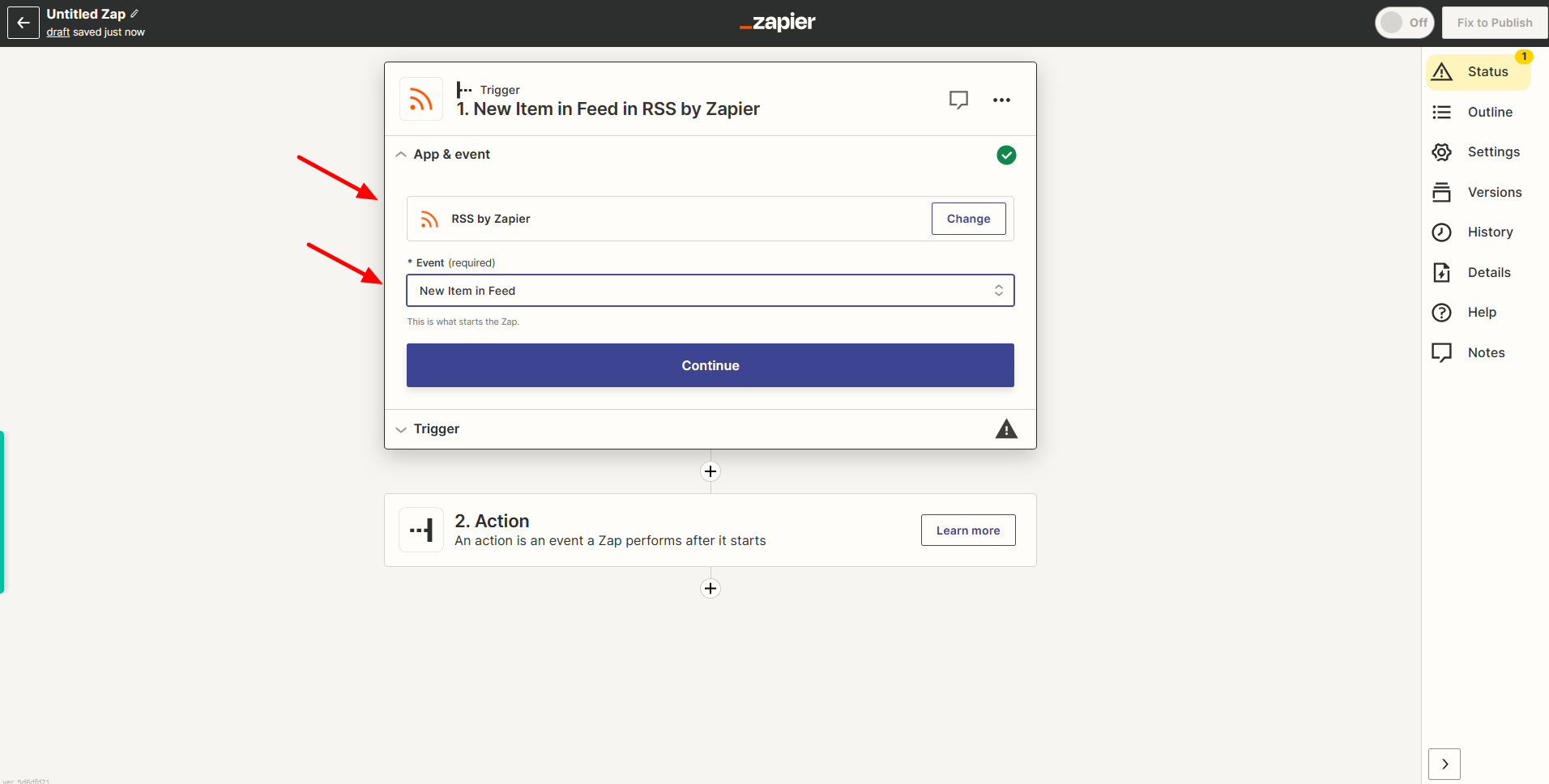Open the Settings panel
1549x784 pixels.
(1478, 151)
